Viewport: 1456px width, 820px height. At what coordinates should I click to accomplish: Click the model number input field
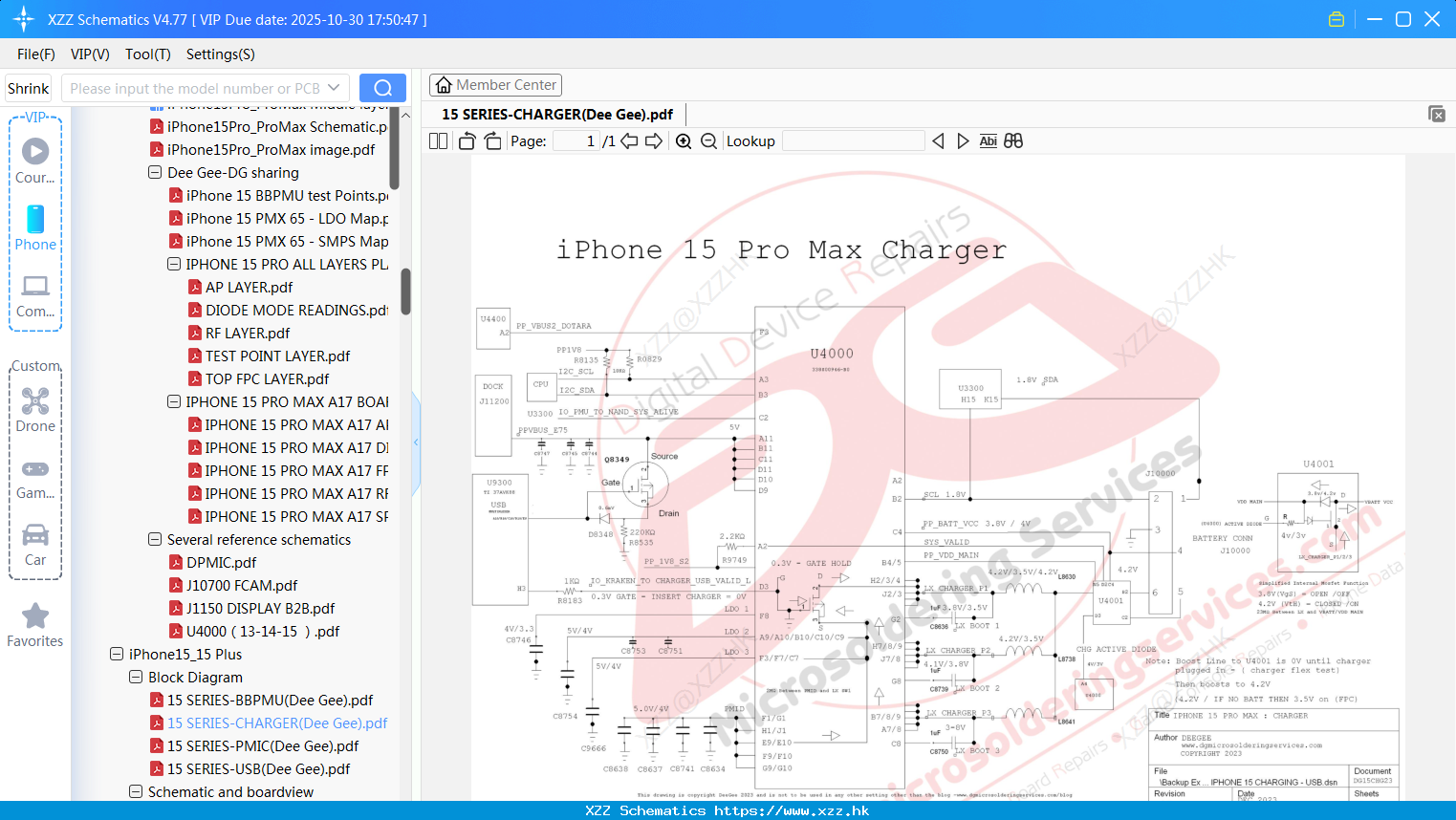(x=196, y=88)
